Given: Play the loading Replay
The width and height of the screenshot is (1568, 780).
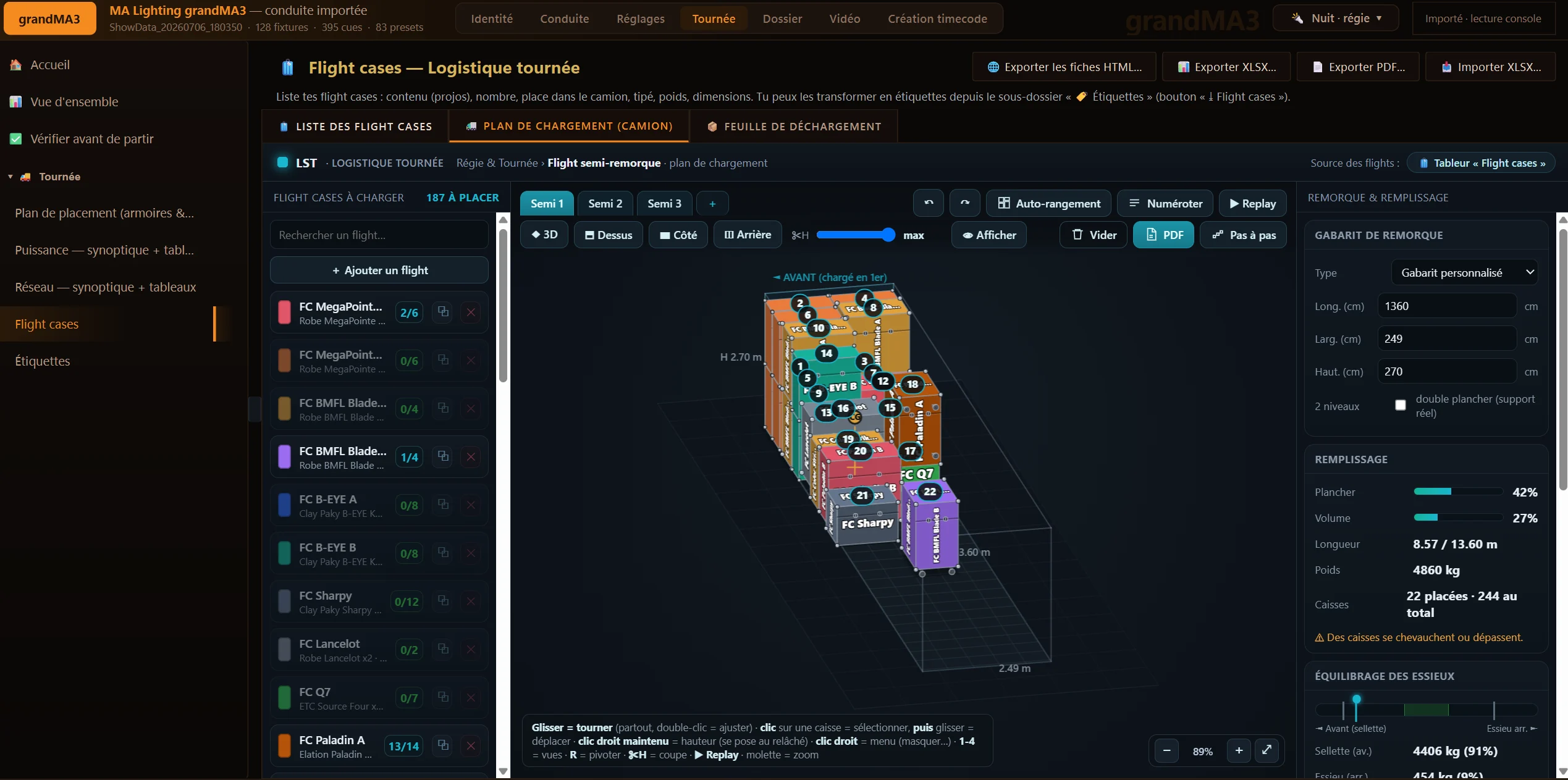Looking at the screenshot, I should tap(1253, 203).
